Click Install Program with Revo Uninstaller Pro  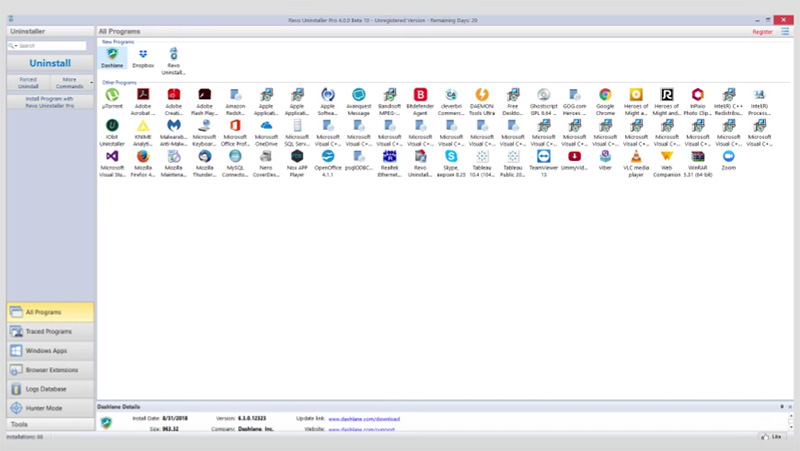click(x=50, y=102)
